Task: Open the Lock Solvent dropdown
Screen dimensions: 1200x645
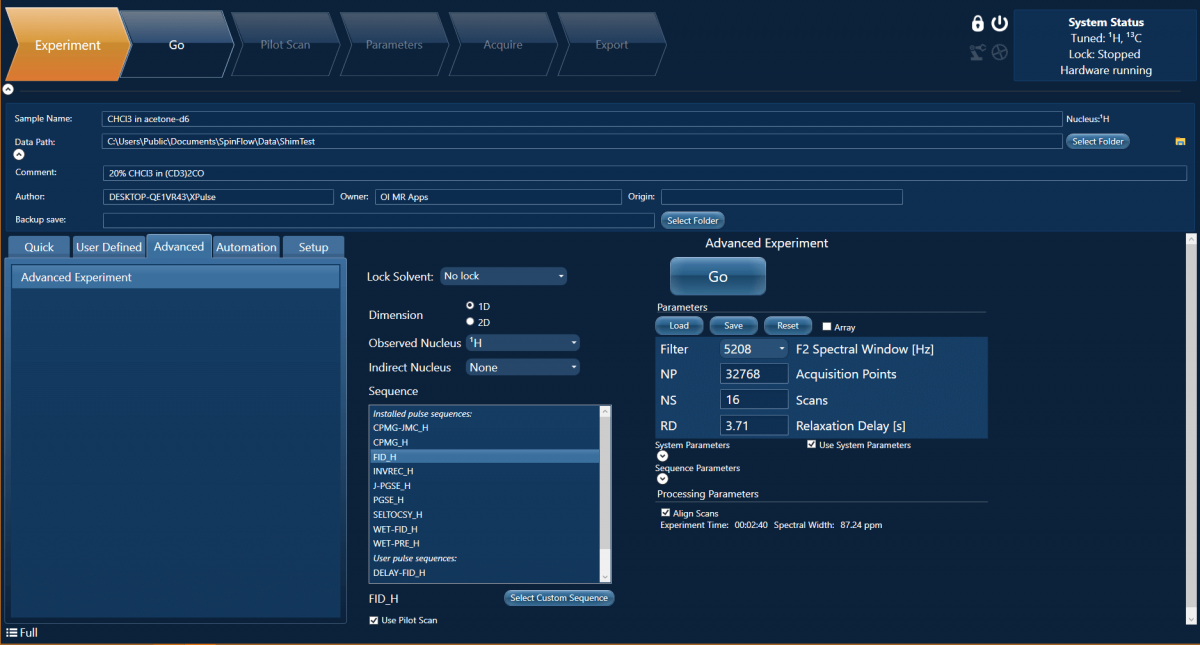Action: 503,276
